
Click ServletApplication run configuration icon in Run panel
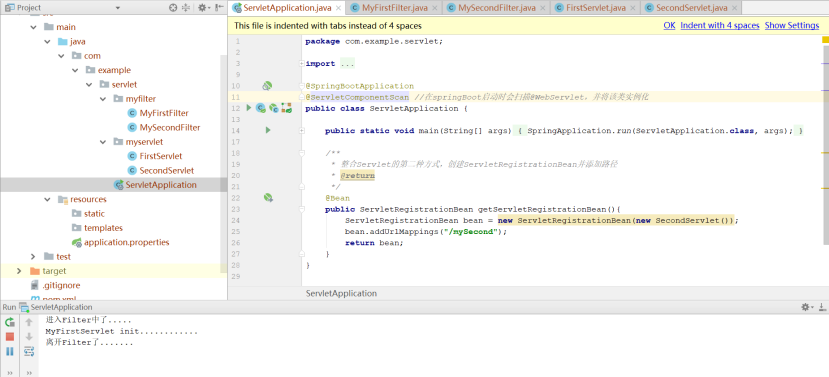point(24,307)
